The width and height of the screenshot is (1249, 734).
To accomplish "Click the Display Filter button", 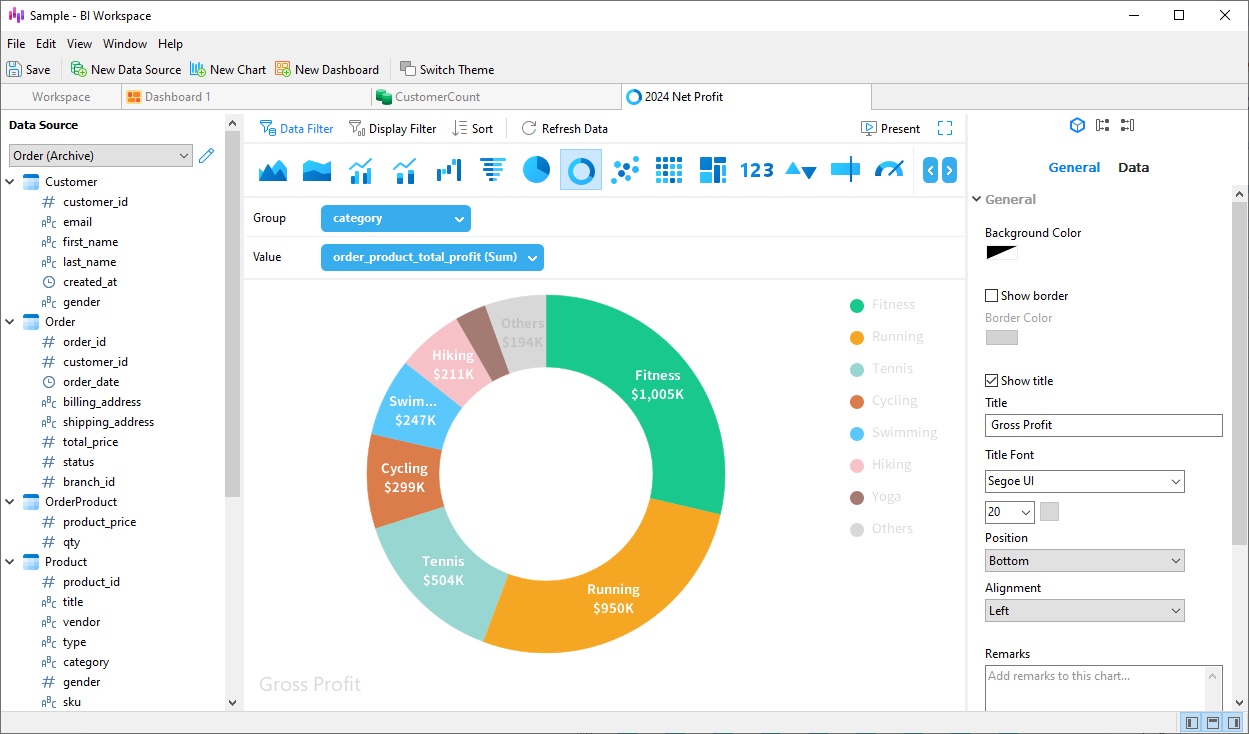I will tap(392, 128).
